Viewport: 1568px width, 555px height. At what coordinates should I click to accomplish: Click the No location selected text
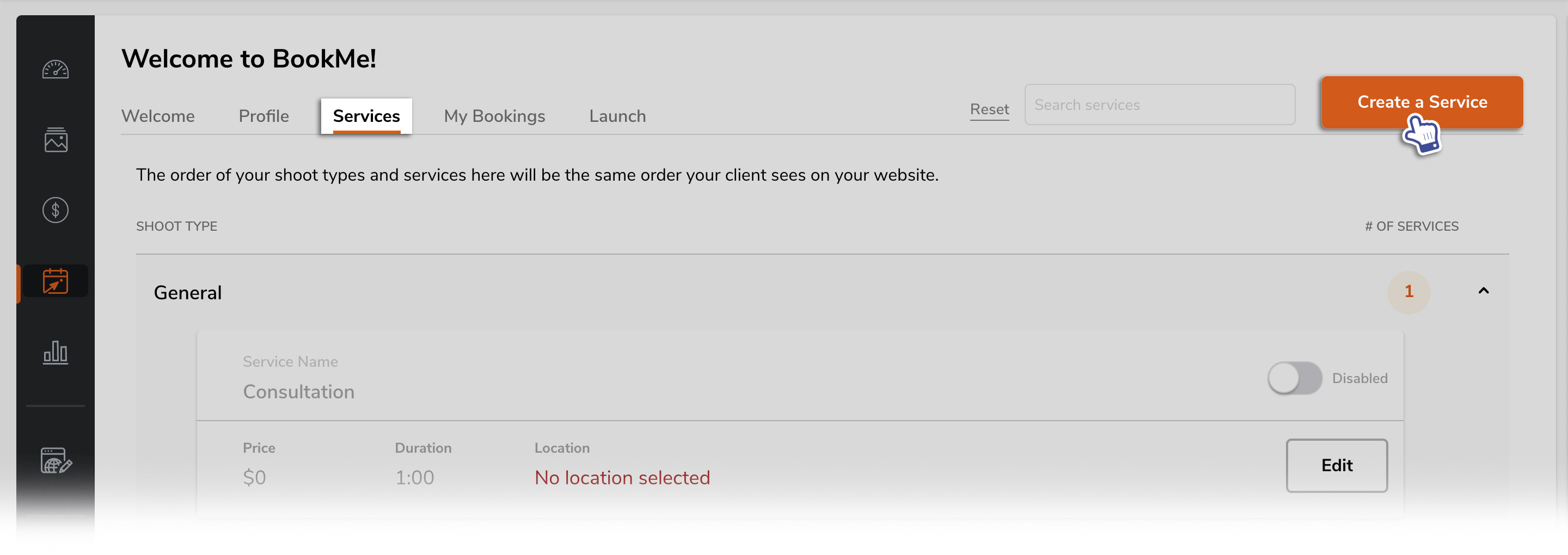pos(622,478)
